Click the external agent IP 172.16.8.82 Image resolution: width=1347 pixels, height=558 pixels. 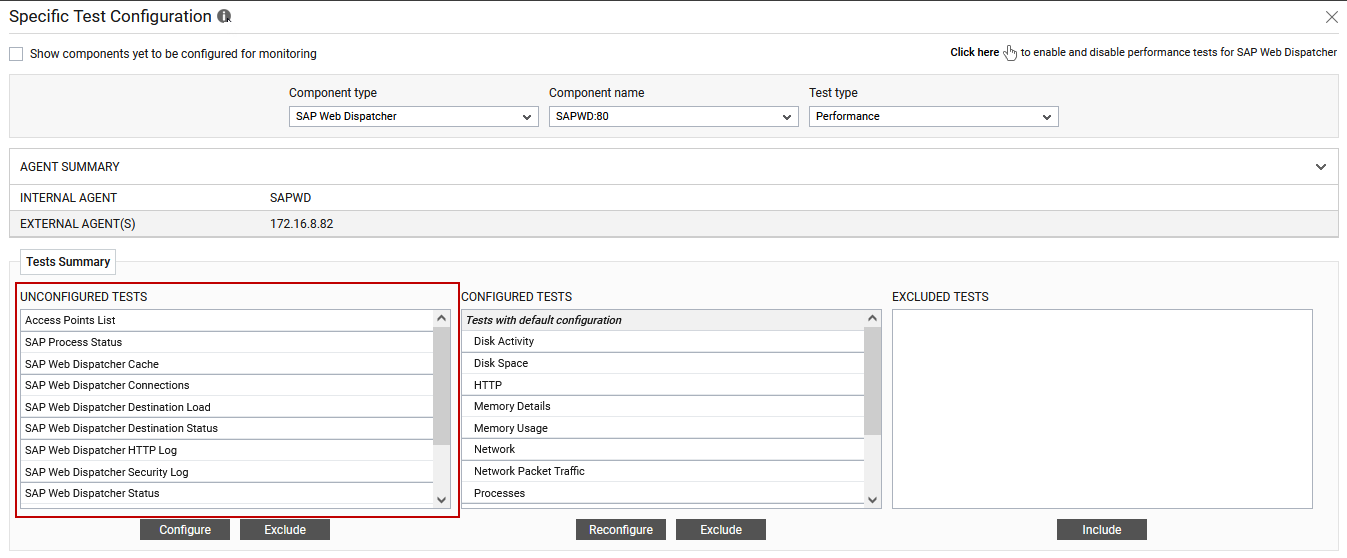tap(302, 224)
